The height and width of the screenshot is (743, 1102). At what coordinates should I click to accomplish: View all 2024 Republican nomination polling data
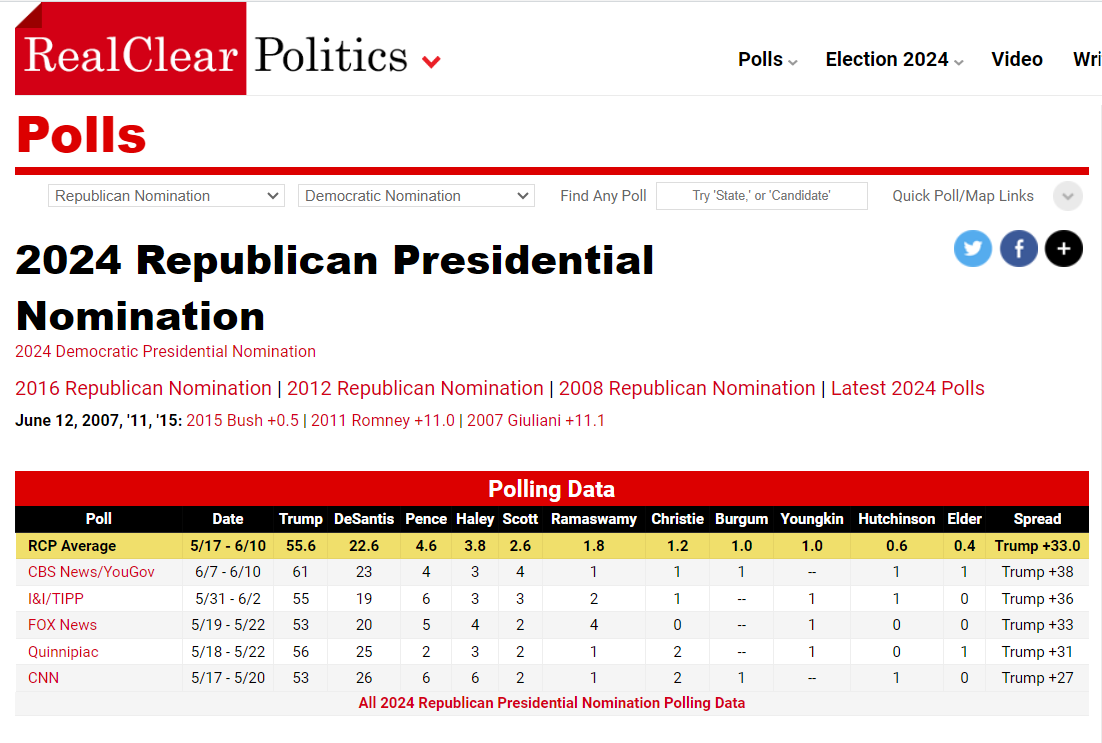click(551, 703)
